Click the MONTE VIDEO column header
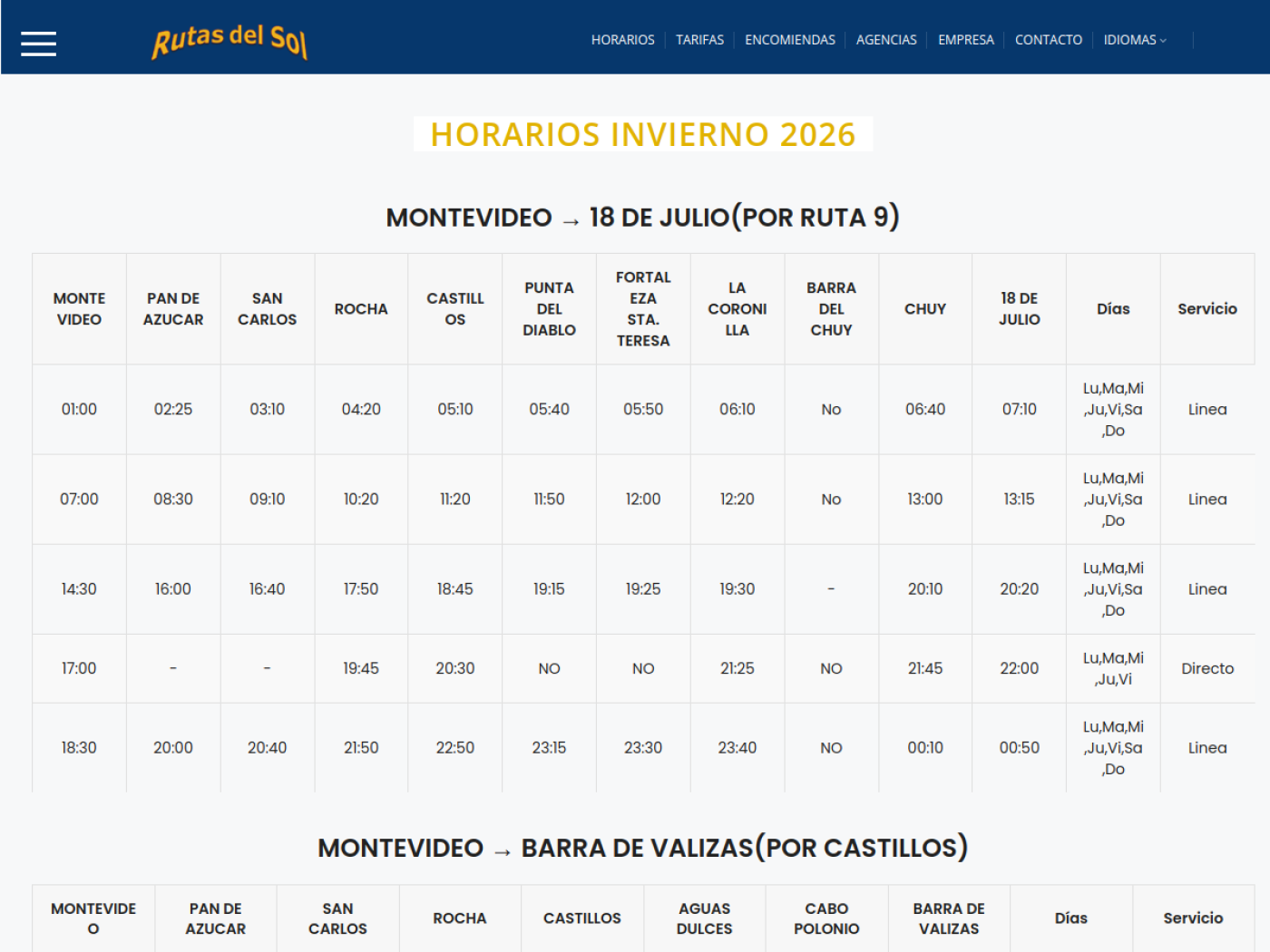The height and width of the screenshot is (952, 1270). point(79,309)
